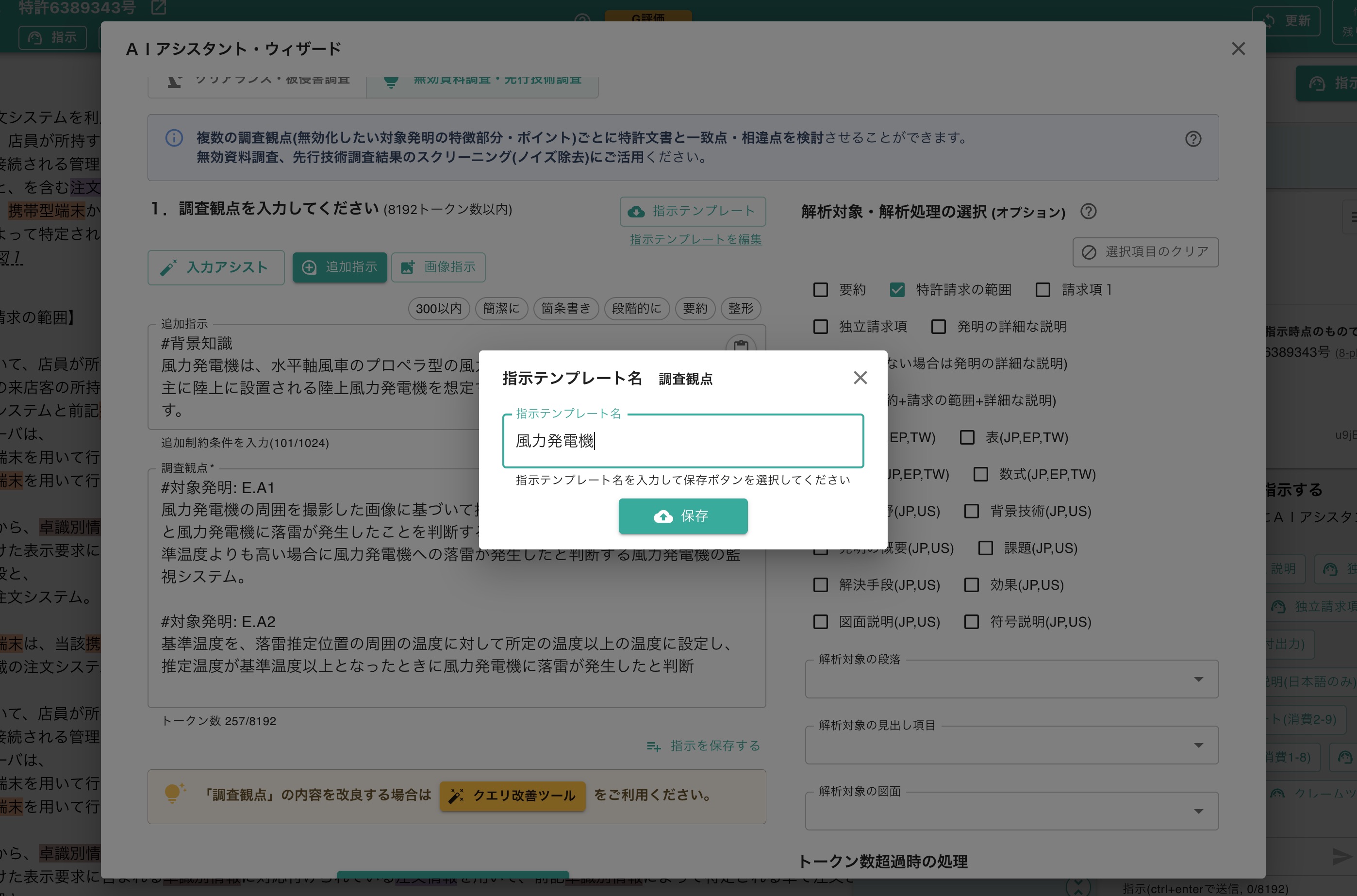Click the 指示 button in background header
Screen dimensions: 1357x896
(x=52, y=37)
